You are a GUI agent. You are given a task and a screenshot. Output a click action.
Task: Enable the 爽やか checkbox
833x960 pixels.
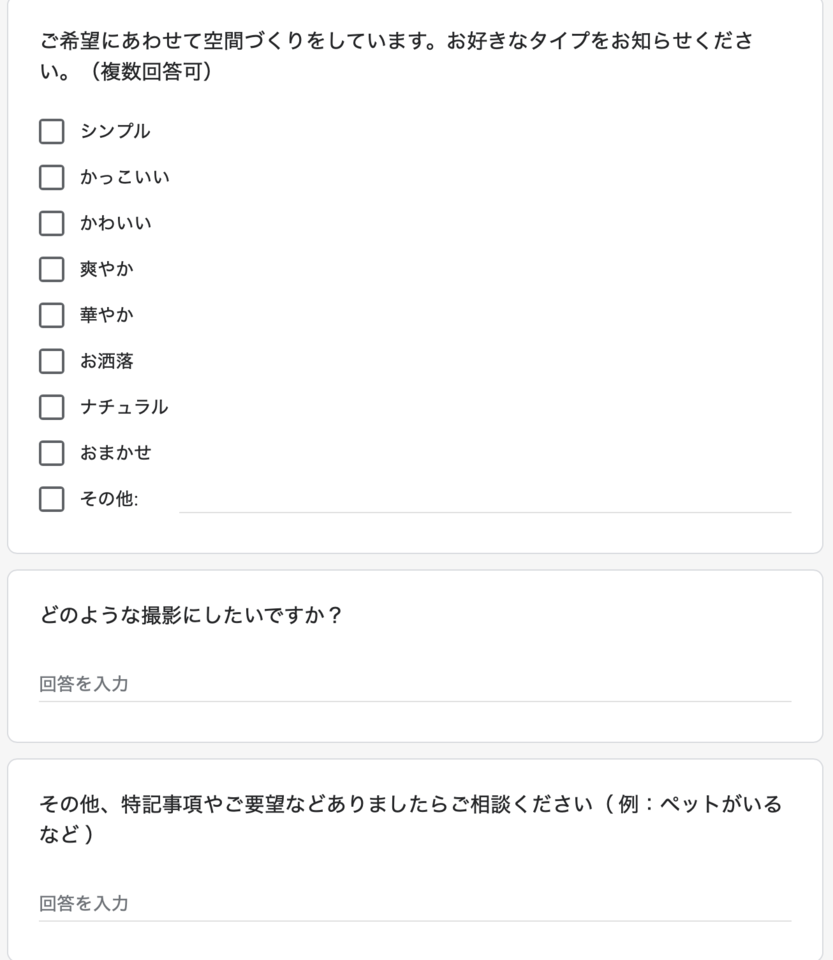[x=51, y=269]
